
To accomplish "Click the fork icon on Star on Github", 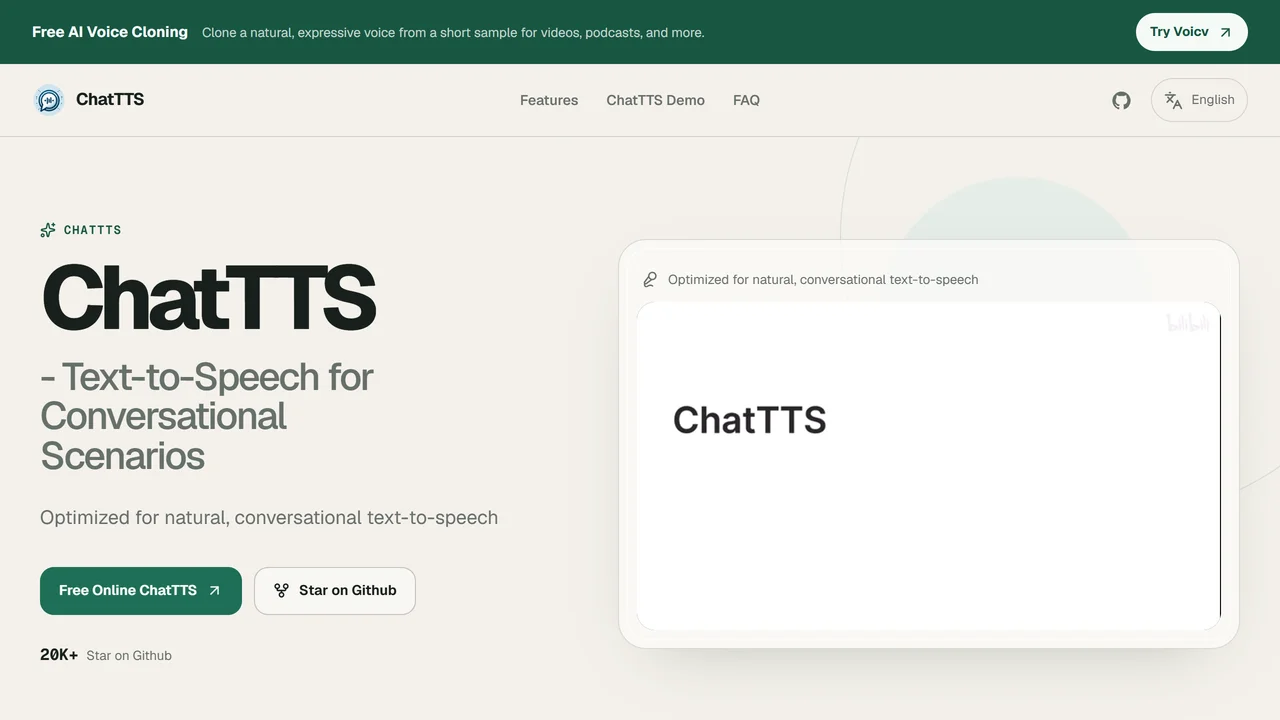I will (281, 591).
